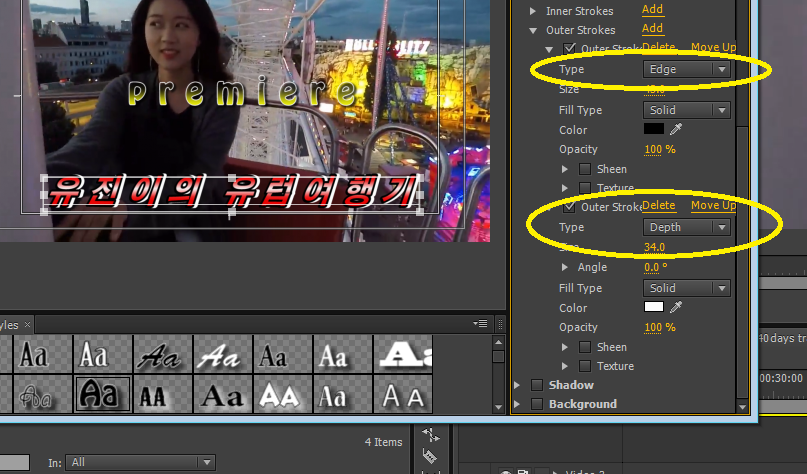Add a new Inner Stroke

coord(652,9)
